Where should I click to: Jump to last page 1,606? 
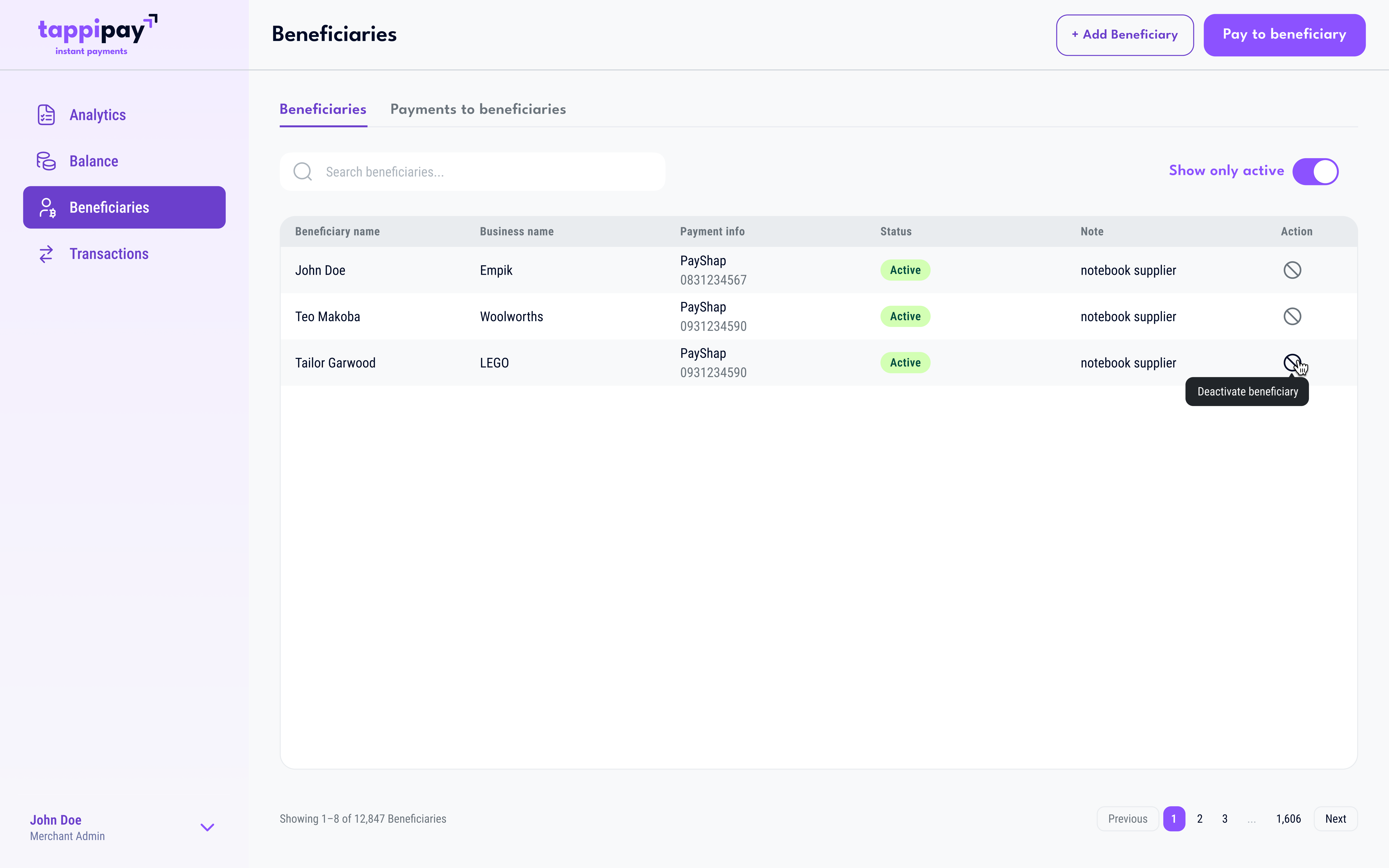coord(1289,819)
